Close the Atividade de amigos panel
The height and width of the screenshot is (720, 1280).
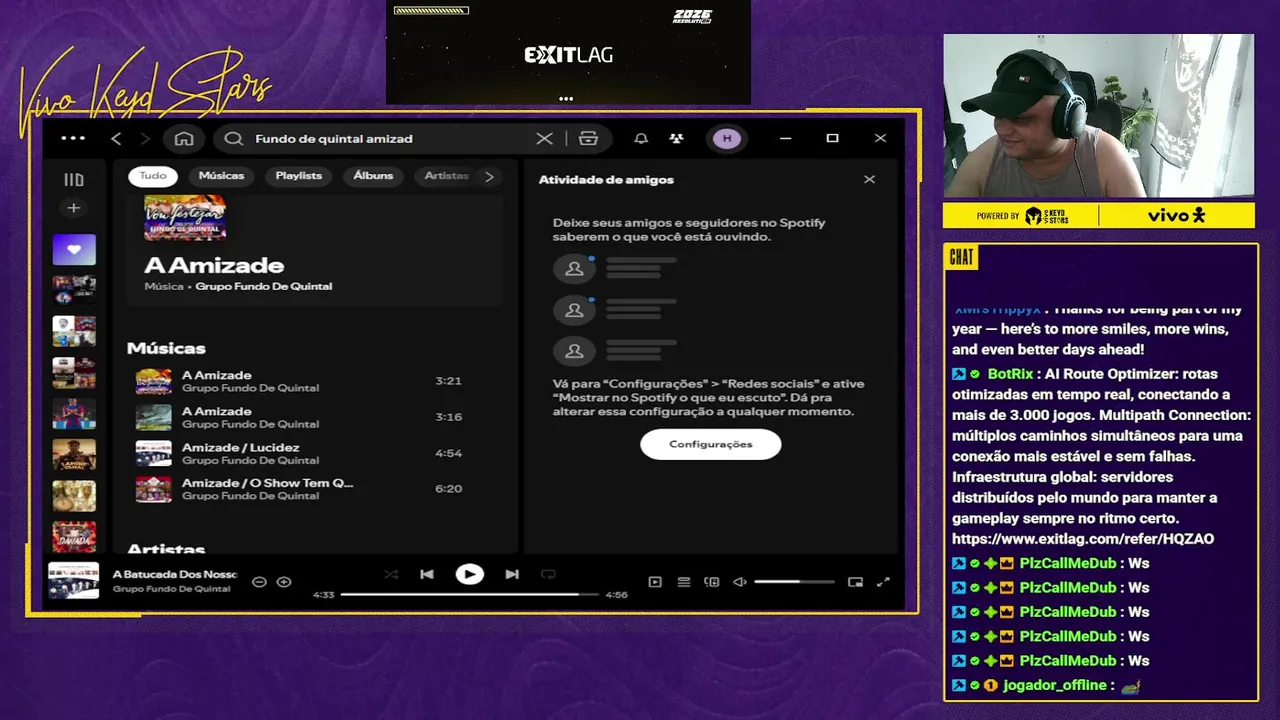click(869, 179)
